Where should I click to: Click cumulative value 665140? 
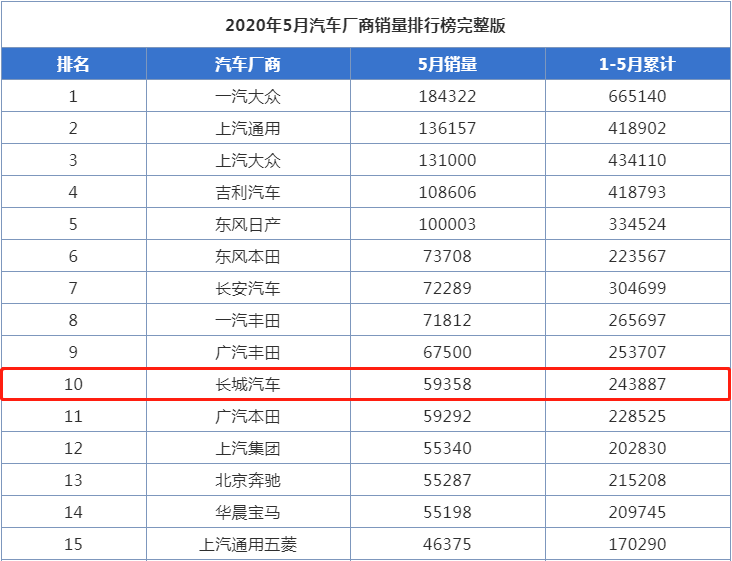point(637,97)
